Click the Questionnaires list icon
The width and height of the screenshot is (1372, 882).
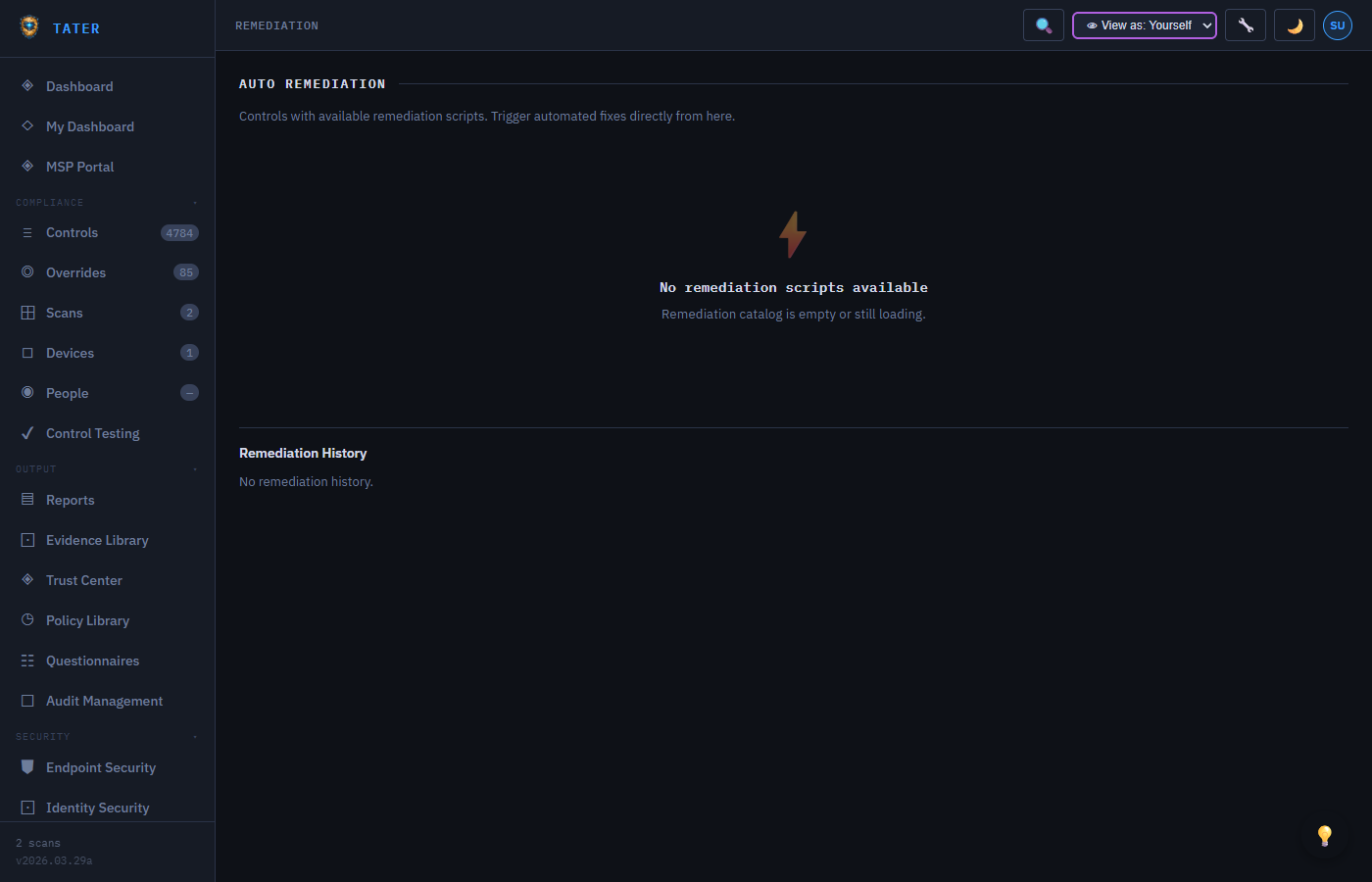[27, 661]
